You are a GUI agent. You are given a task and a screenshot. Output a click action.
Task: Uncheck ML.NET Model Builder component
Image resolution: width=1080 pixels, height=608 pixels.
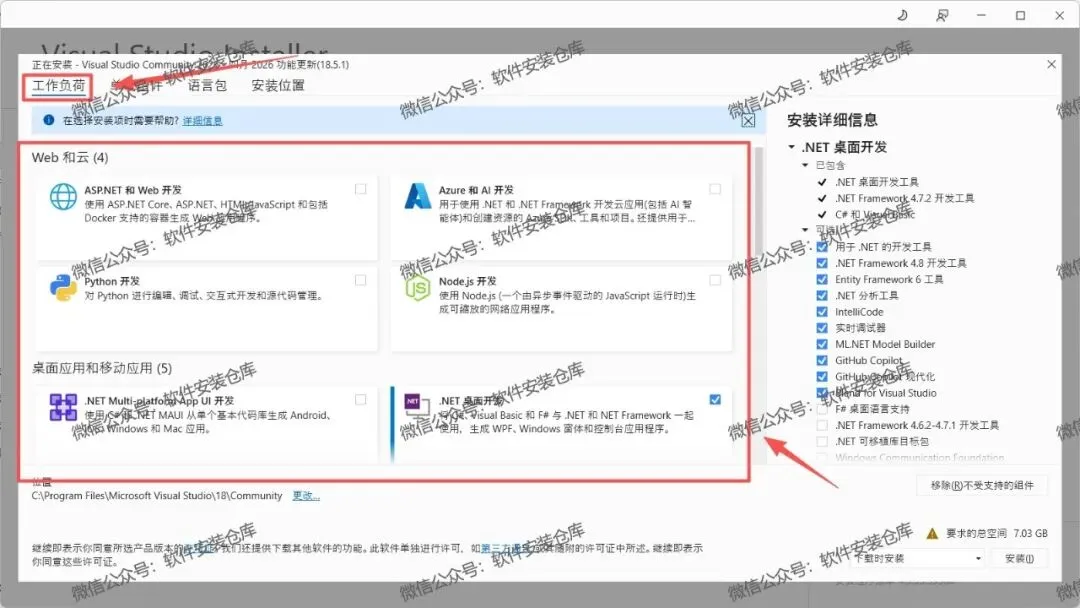pos(822,344)
